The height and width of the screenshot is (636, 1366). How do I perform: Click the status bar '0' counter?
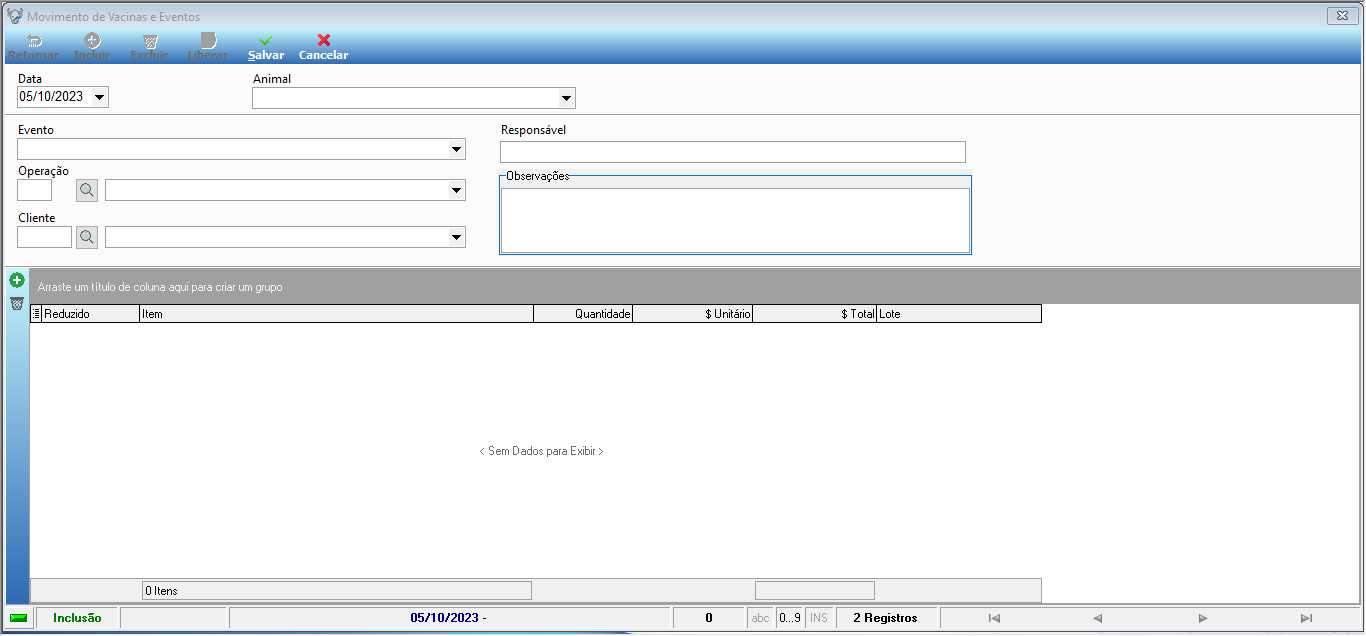tap(709, 618)
